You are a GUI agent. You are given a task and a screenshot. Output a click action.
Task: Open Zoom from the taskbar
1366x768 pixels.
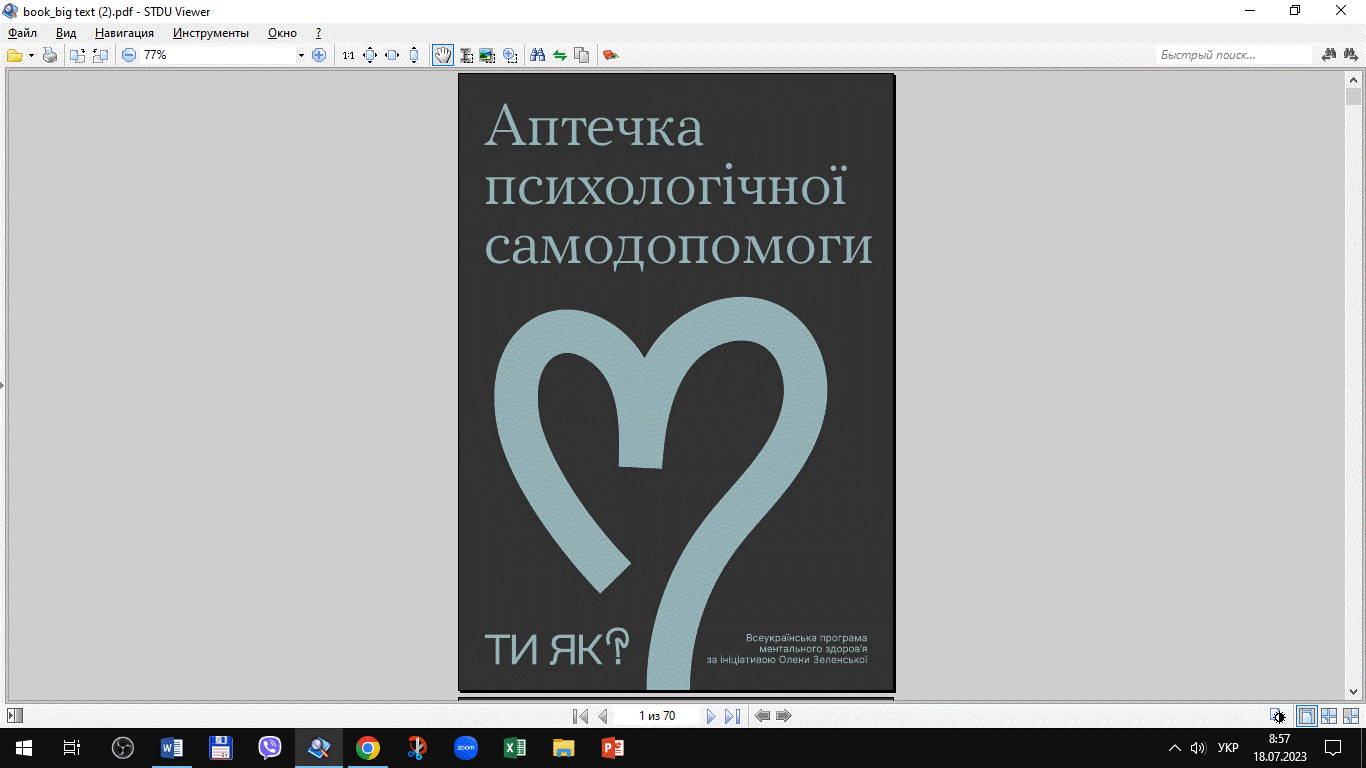[466, 747]
